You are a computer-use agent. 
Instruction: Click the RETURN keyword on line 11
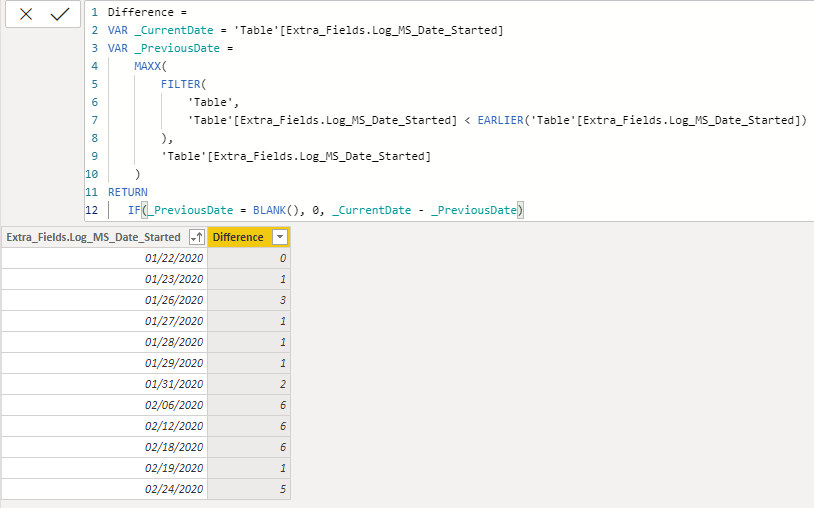(128, 192)
